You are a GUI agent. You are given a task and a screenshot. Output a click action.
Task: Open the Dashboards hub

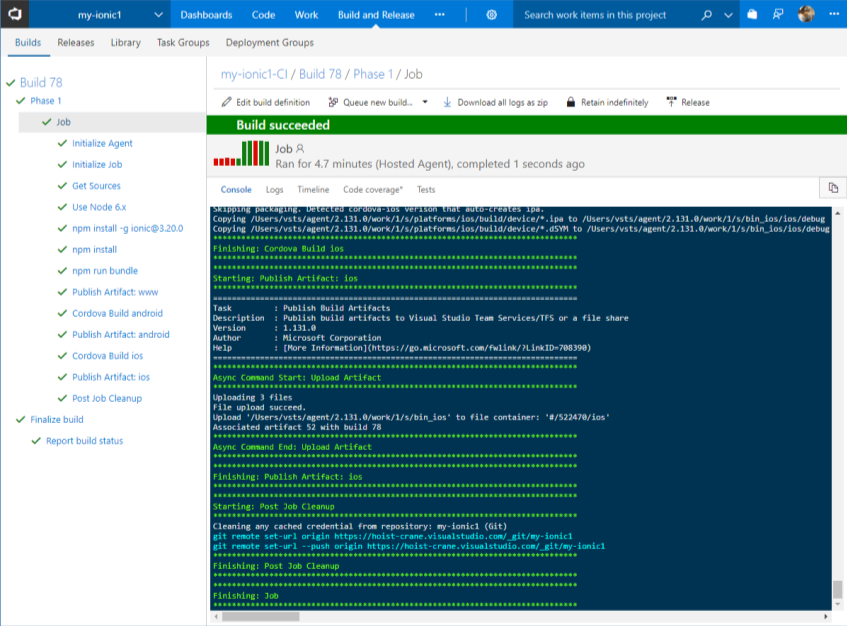[x=206, y=15]
